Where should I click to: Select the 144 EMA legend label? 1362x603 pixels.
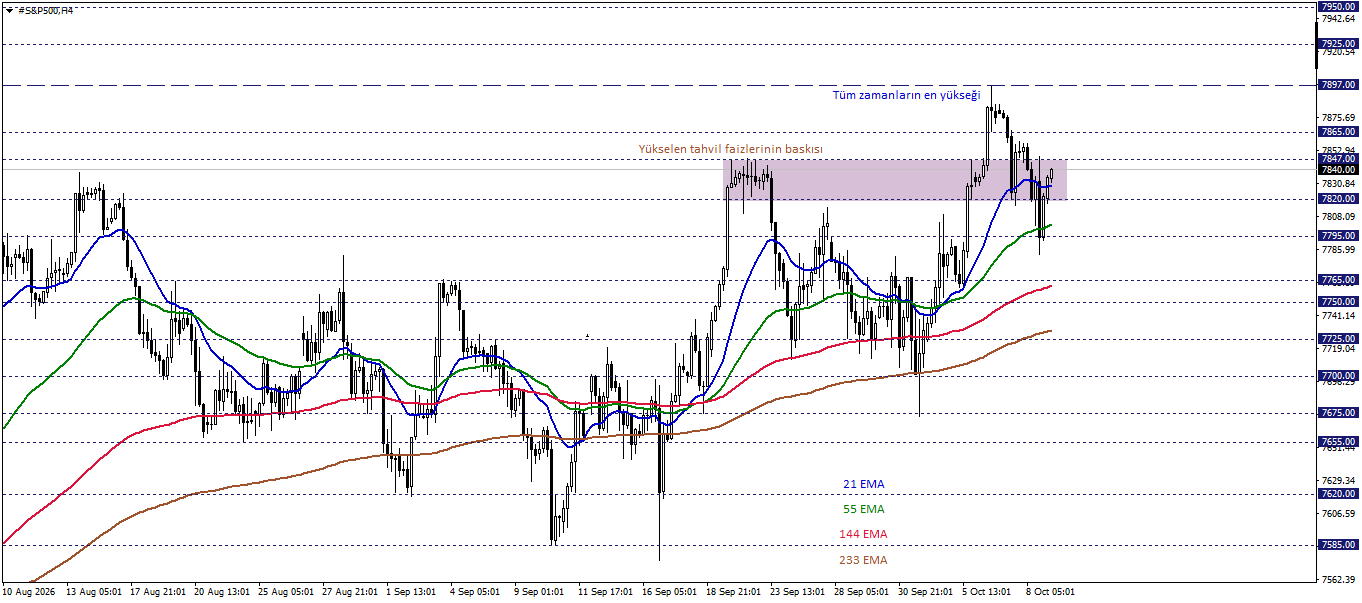(x=864, y=534)
